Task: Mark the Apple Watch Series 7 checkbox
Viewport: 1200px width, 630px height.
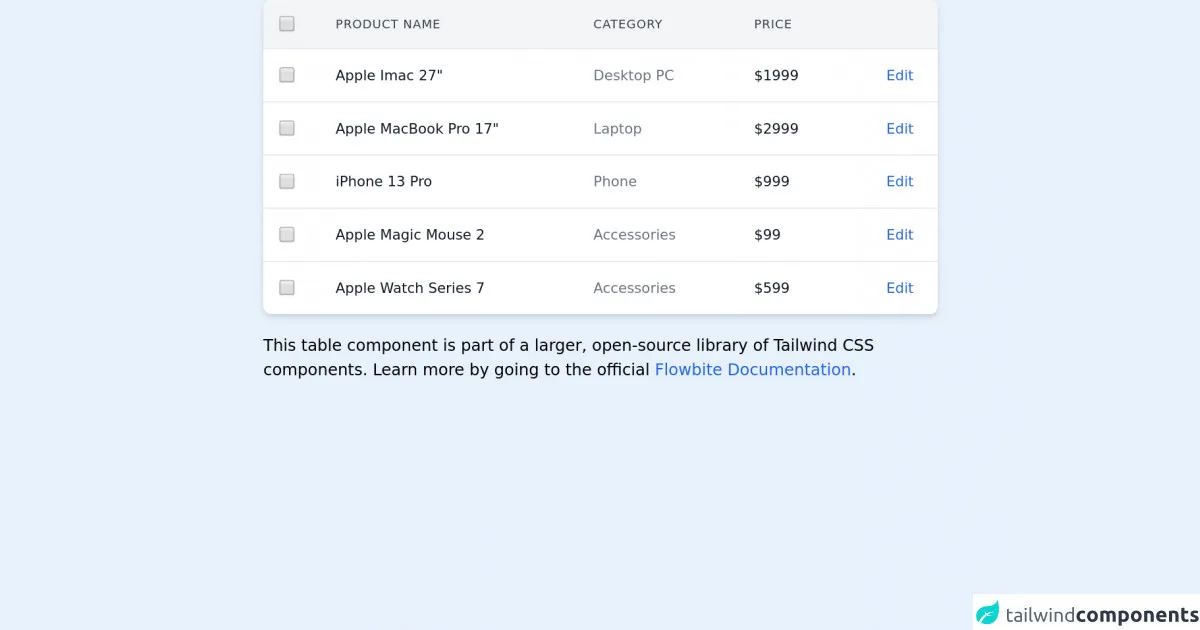Action: point(287,288)
